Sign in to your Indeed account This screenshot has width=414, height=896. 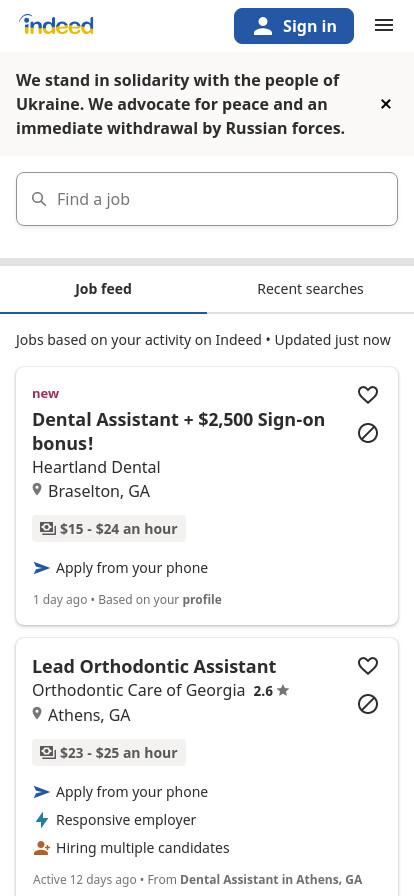click(294, 26)
